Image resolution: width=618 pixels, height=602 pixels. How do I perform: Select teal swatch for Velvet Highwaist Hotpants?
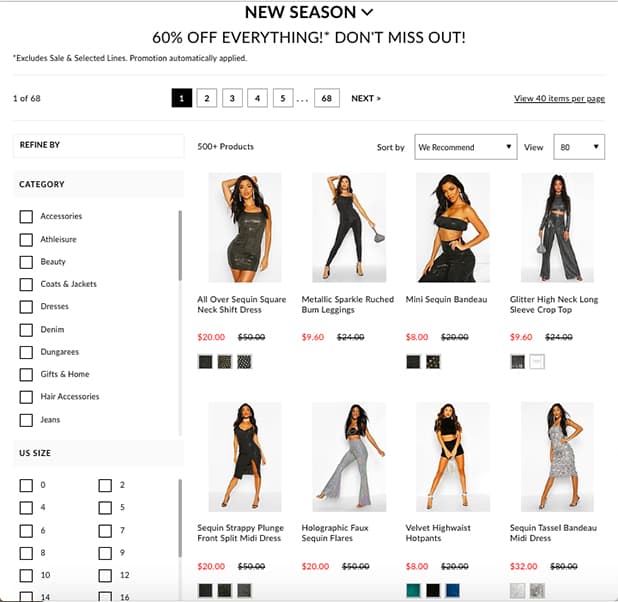(413, 591)
